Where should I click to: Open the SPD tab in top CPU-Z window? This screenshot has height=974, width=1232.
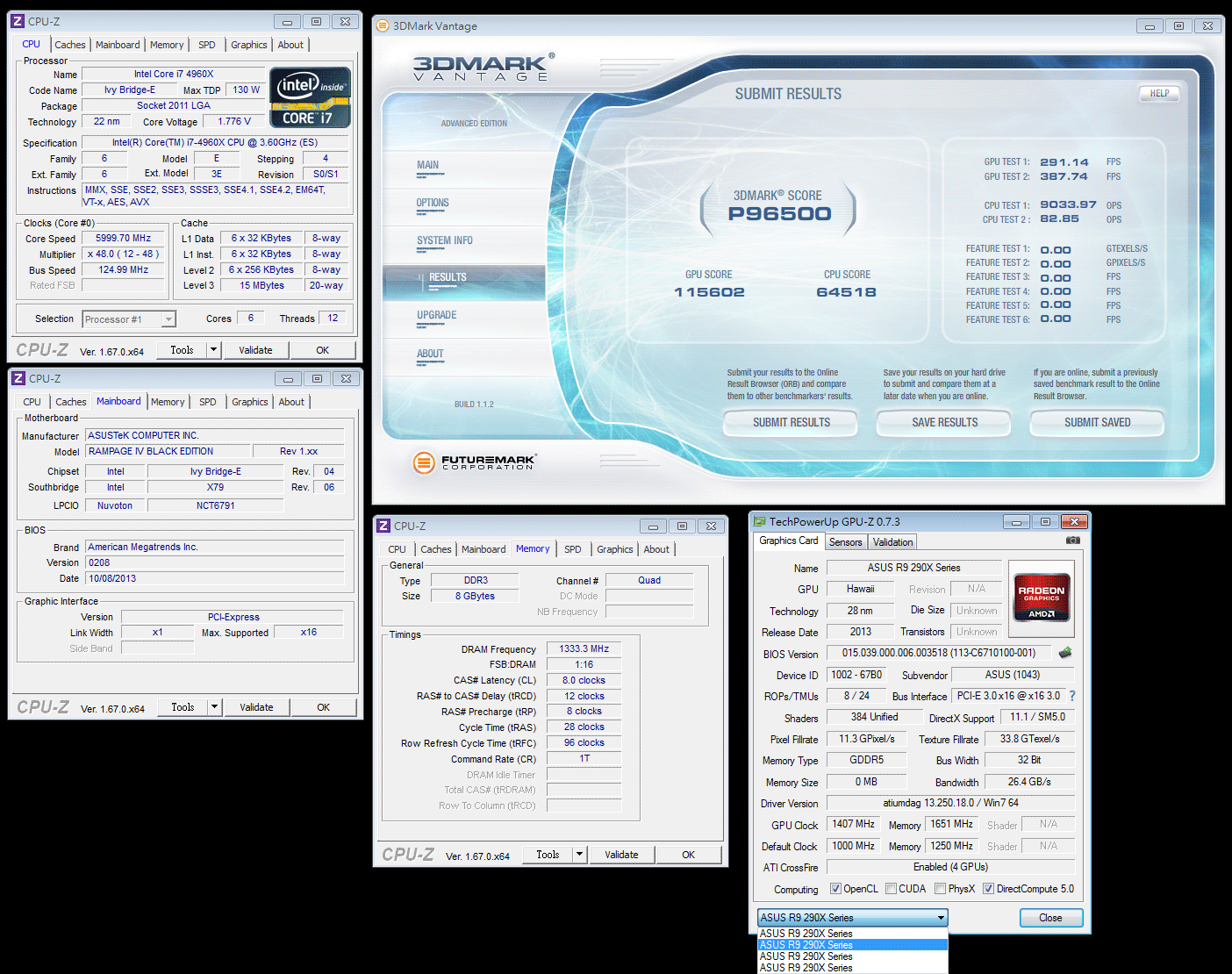(x=207, y=45)
